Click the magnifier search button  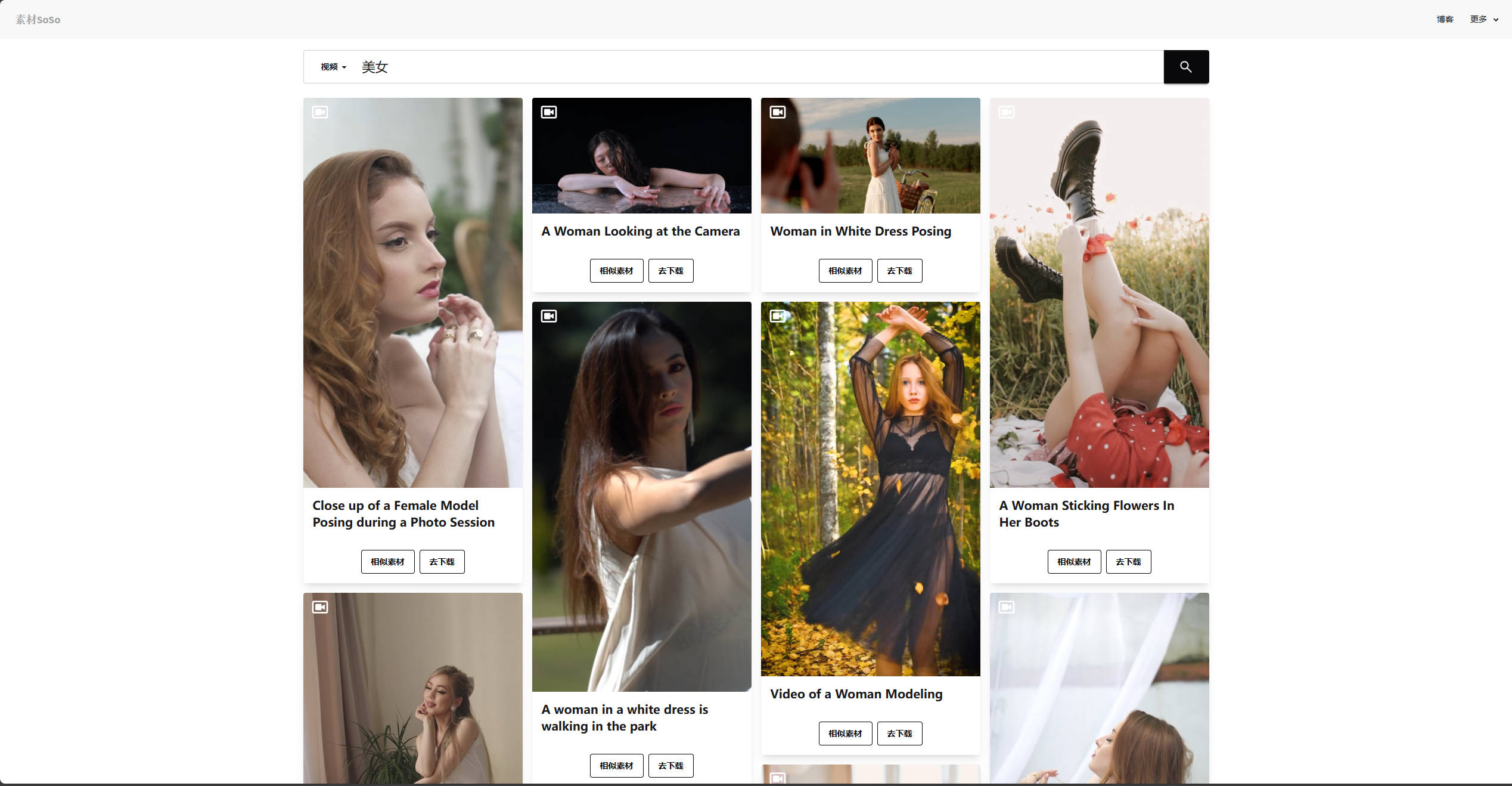1185,67
